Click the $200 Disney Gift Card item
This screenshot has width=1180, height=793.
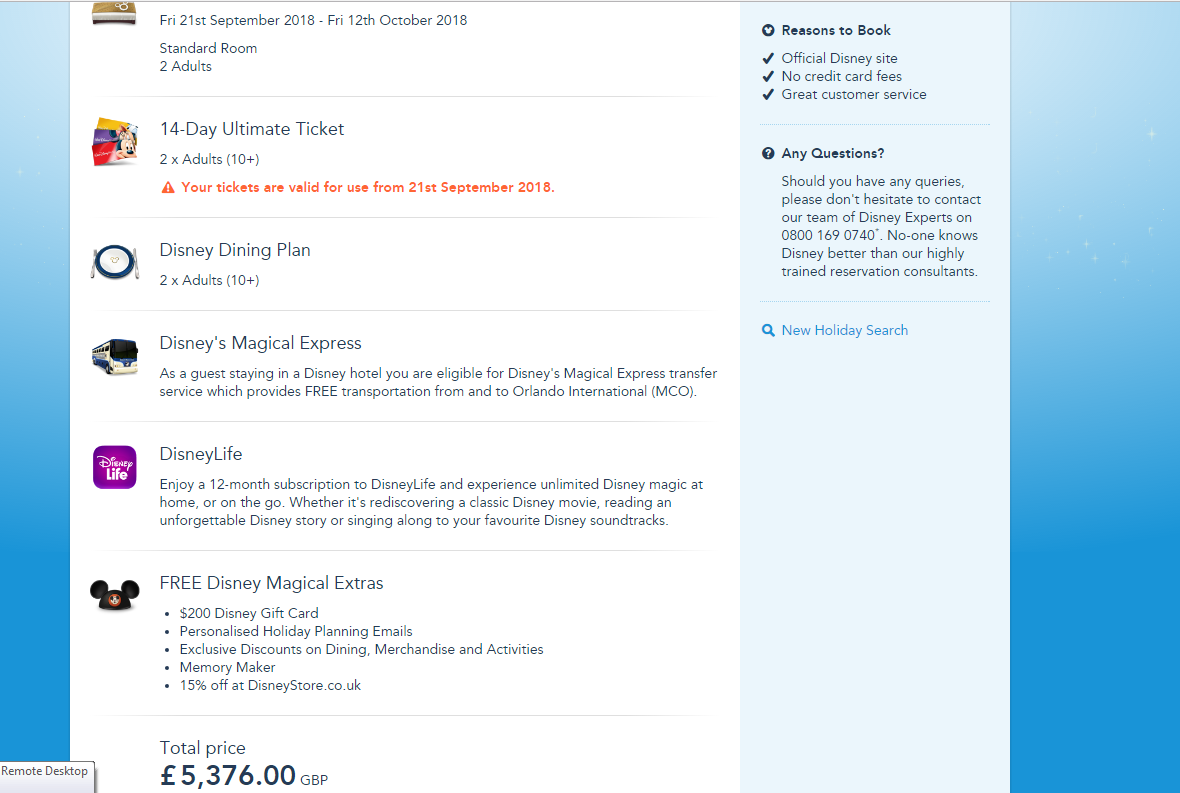[249, 613]
